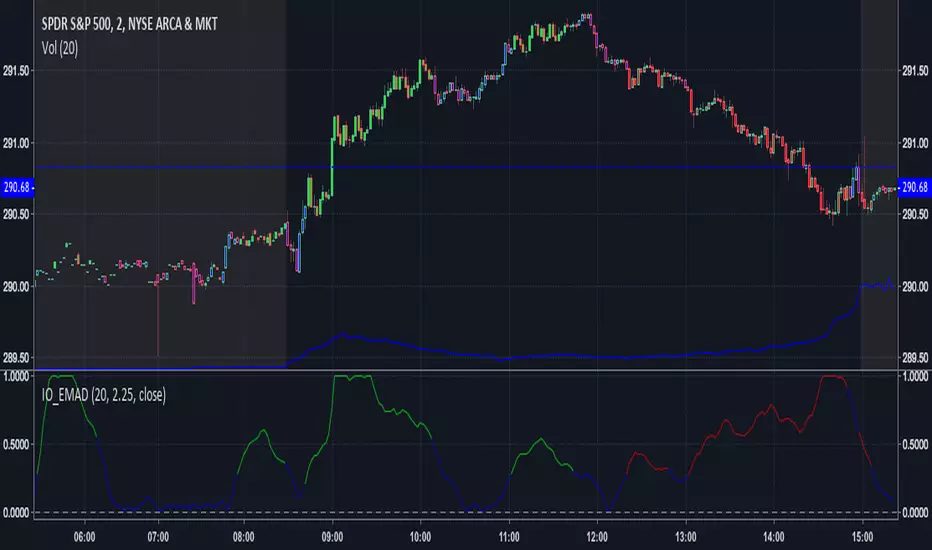Click the 07:00 time axis label
Viewport: 932px width, 550px height.
tap(158, 537)
